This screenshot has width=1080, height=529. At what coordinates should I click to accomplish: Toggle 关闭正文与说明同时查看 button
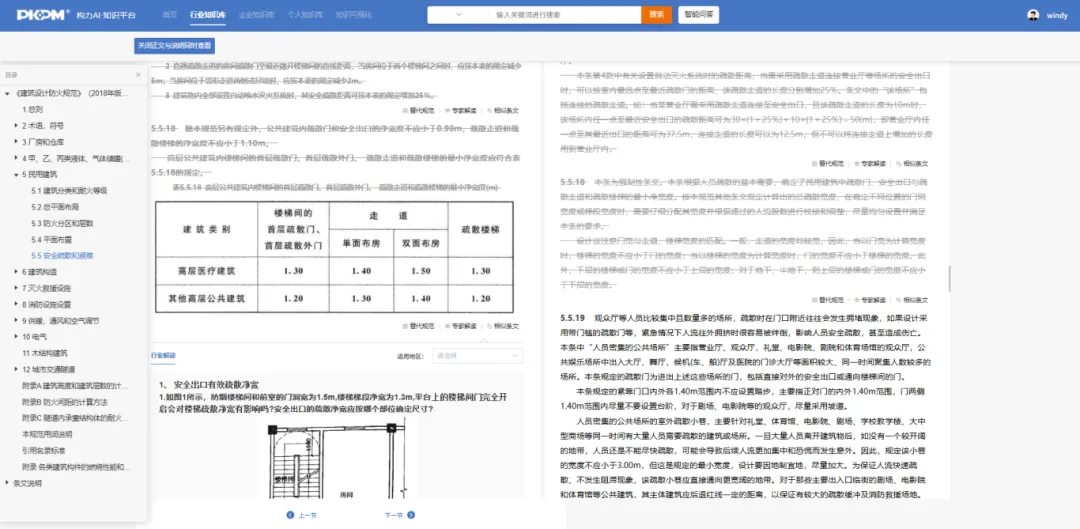(x=175, y=45)
